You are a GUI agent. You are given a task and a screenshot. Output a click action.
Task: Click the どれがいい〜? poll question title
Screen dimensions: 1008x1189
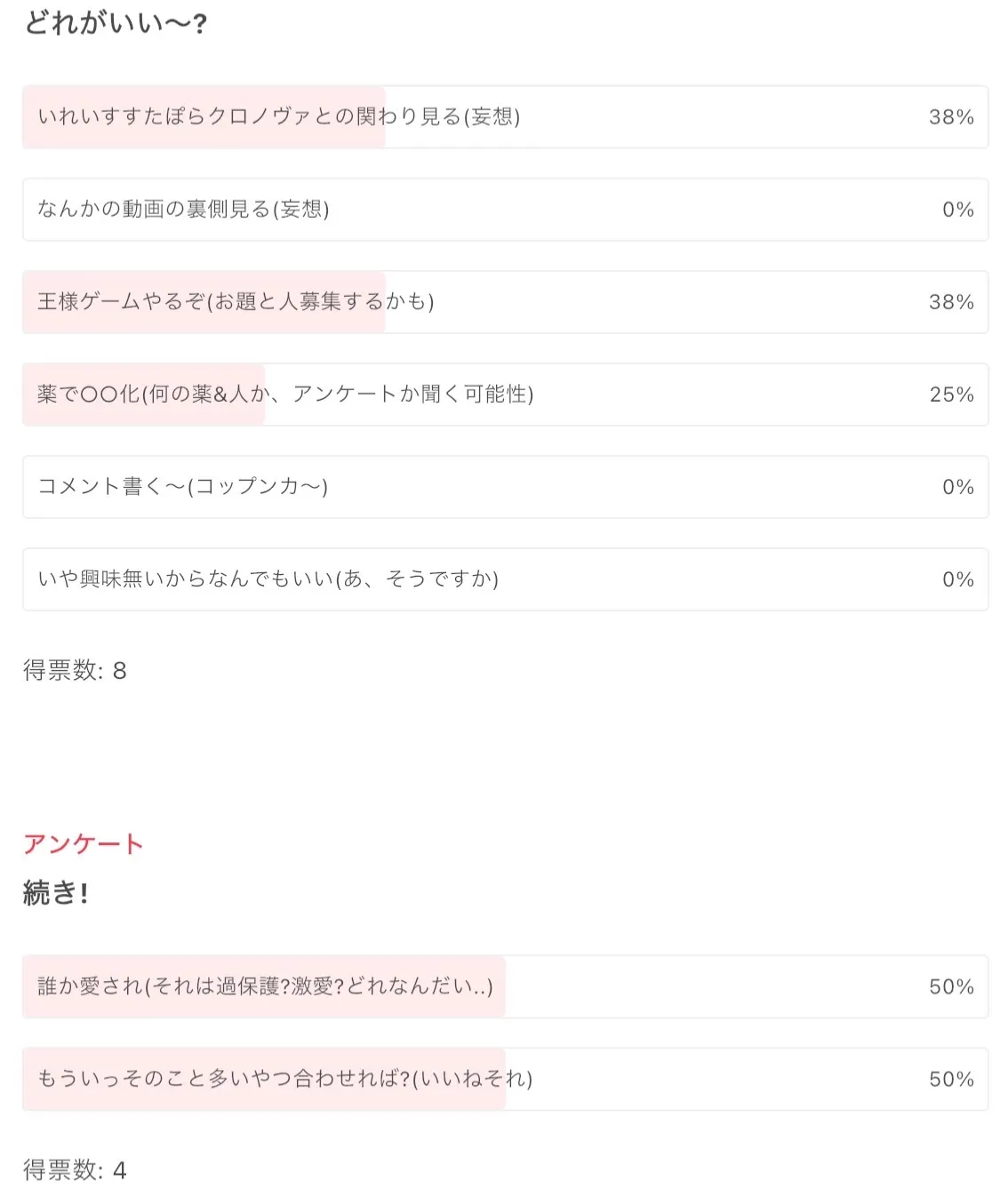coord(116,22)
